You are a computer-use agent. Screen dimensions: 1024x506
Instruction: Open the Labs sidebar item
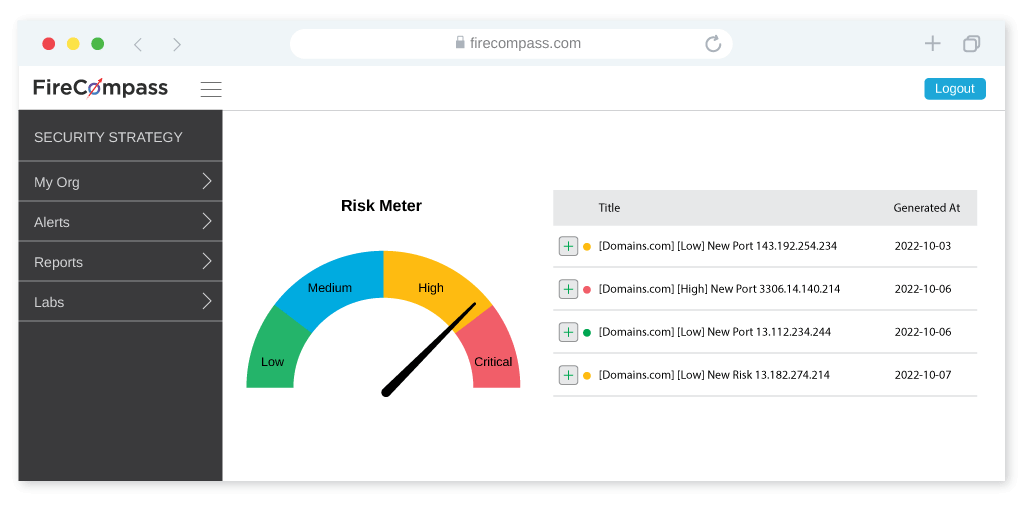click(120, 302)
